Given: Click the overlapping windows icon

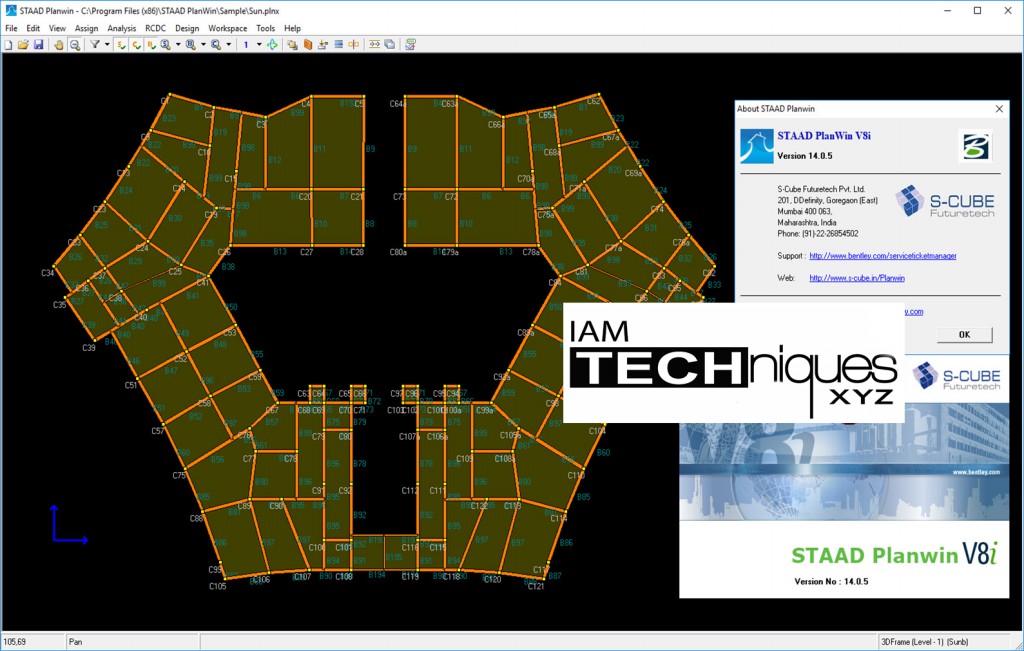Looking at the screenshot, I should click(389, 44).
